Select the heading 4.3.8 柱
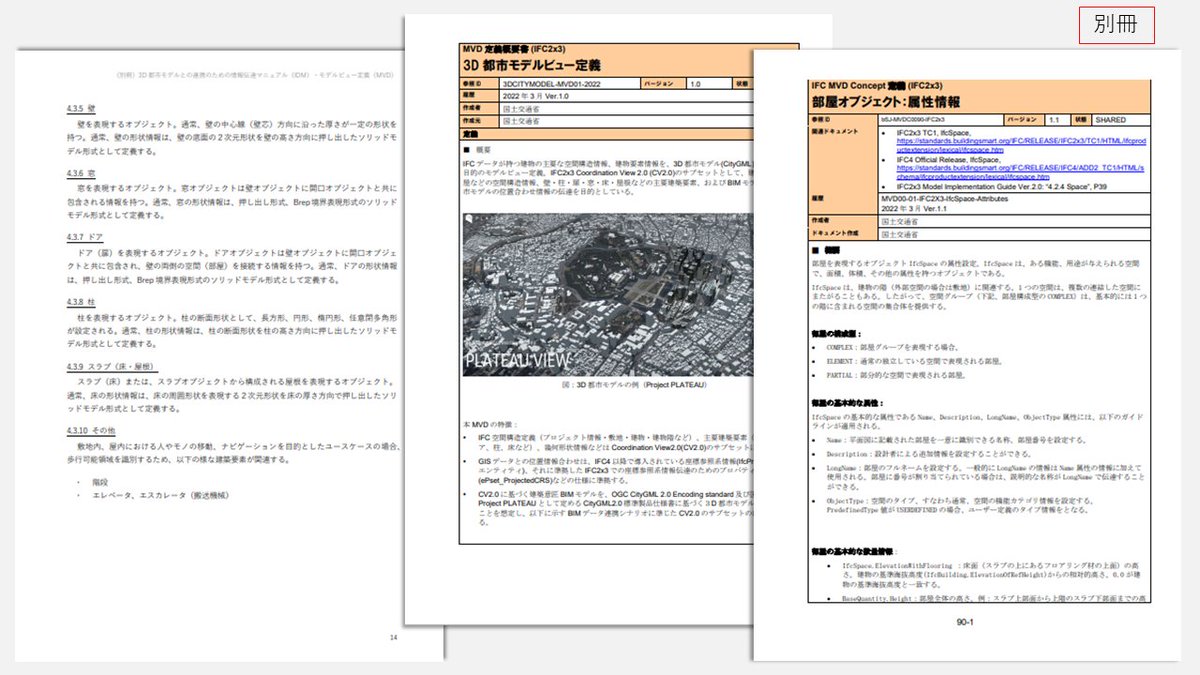The width and height of the screenshot is (1200, 675). (x=80, y=302)
